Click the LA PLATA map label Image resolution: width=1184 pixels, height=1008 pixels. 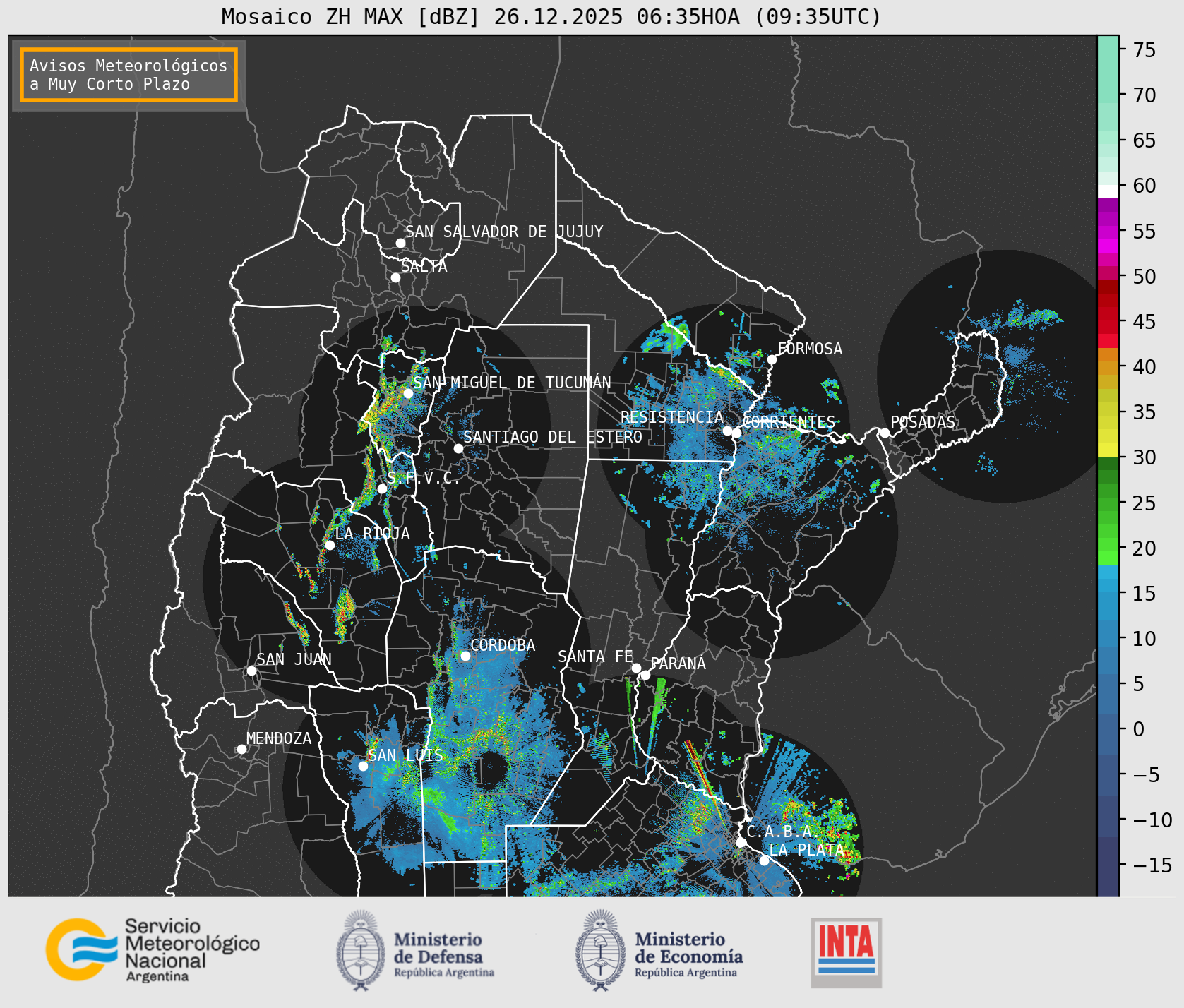point(806,850)
